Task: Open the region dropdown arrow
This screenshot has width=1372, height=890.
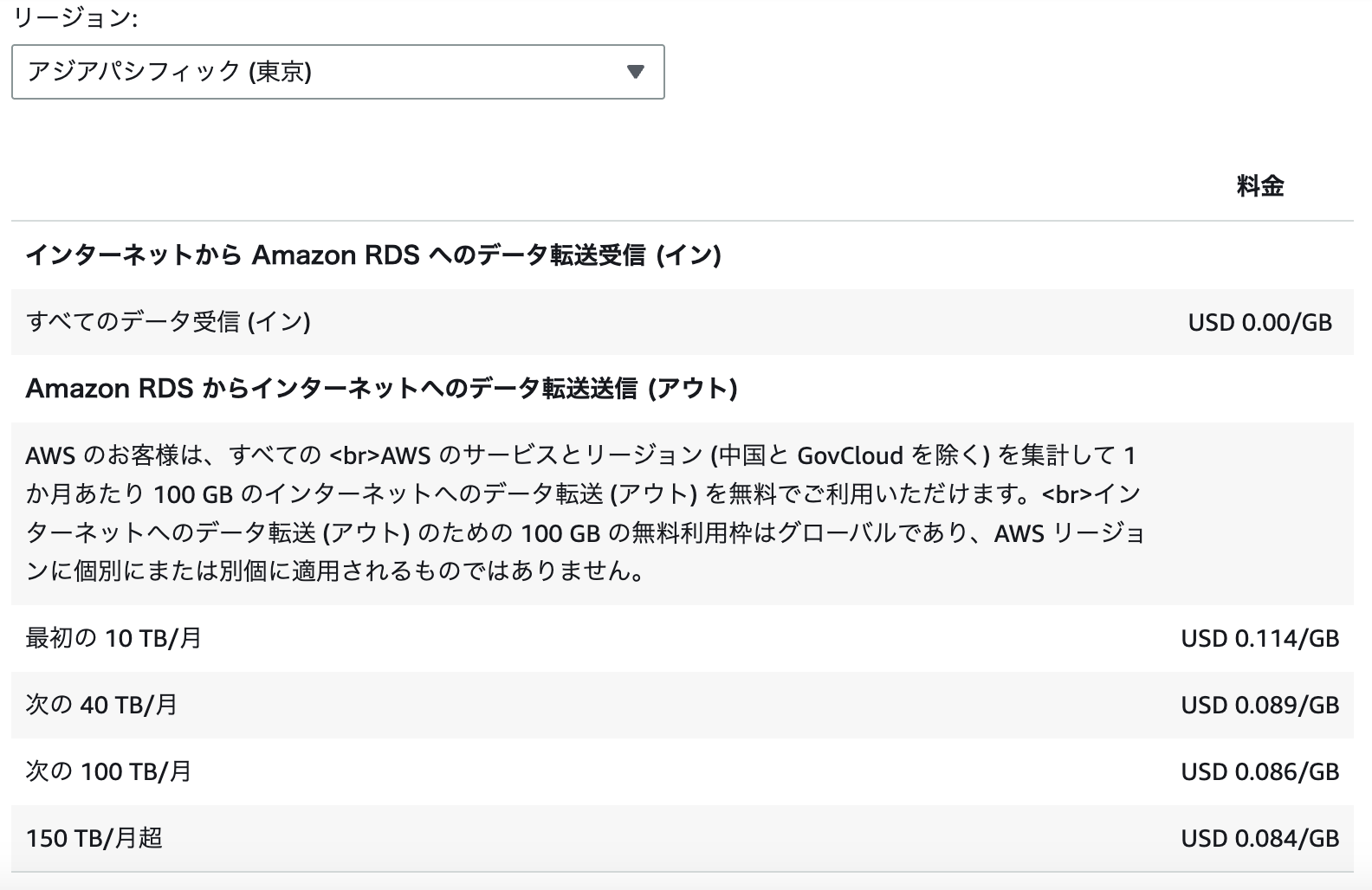Action: click(x=636, y=72)
